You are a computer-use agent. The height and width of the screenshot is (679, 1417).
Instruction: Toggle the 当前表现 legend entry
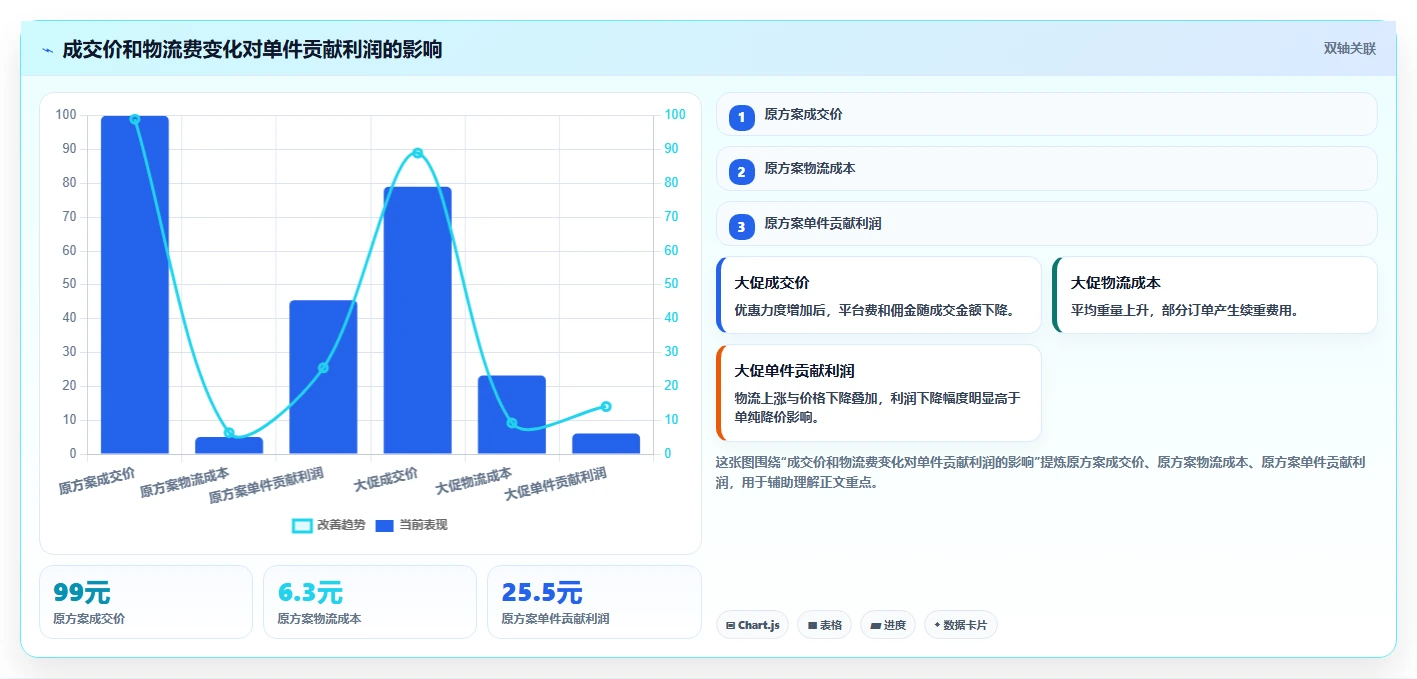point(411,525)
